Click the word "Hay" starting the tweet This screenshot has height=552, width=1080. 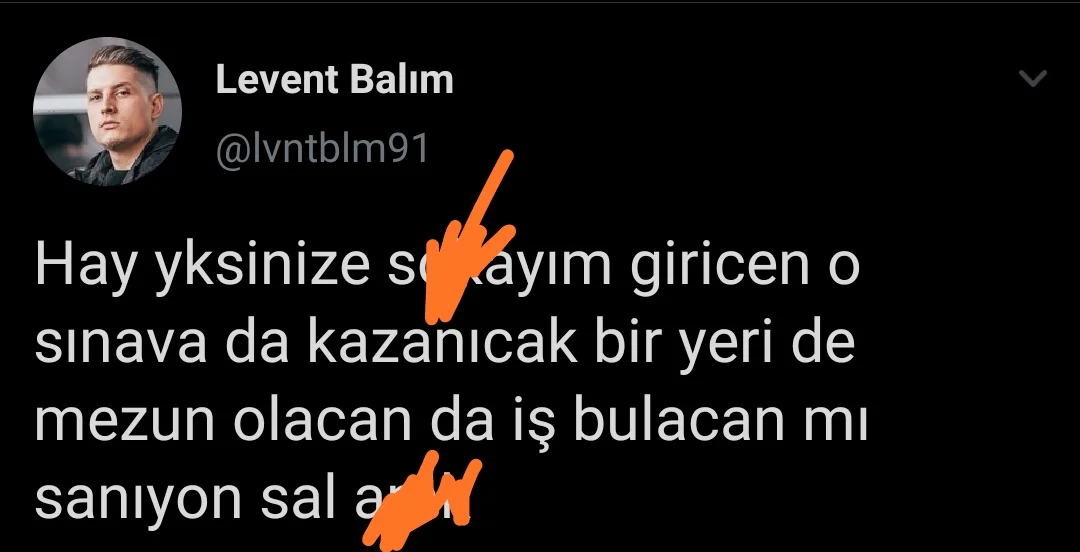coord(87,267)
